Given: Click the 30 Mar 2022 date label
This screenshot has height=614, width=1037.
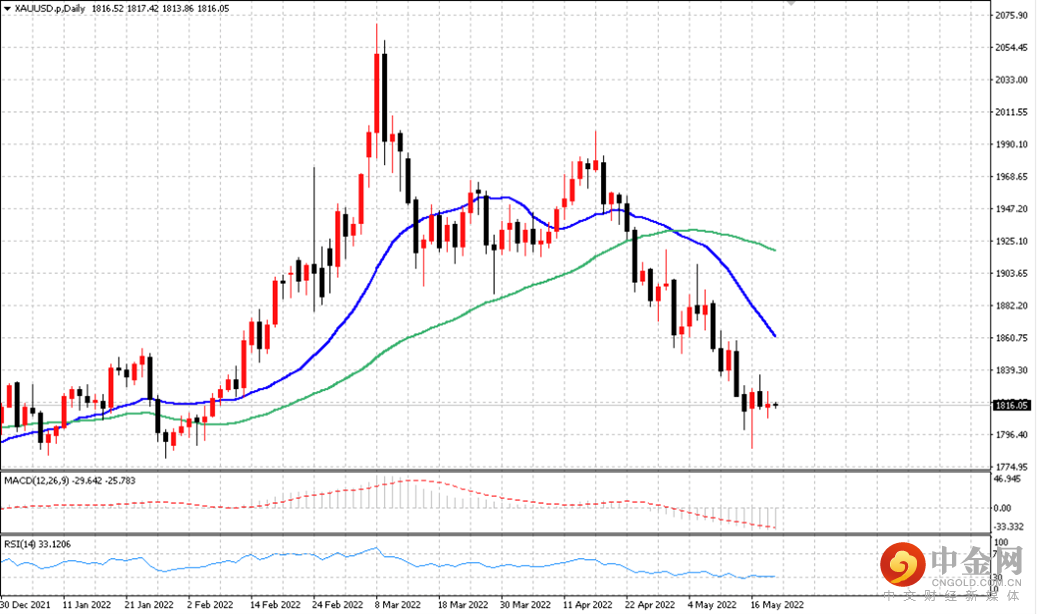Looking at the screenshot, I should tap(525, 605).
